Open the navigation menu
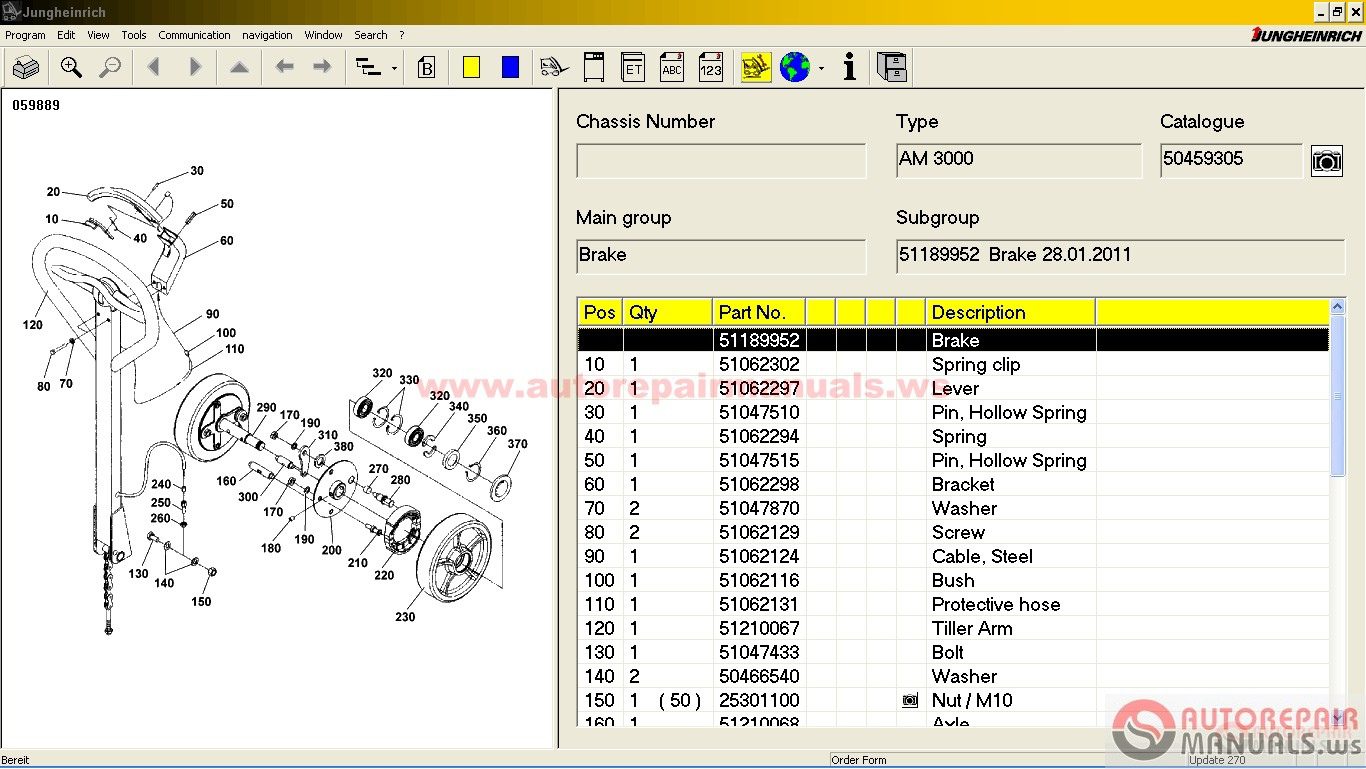Image resolution: width=1366 pixels, height=769 pixels. click(x=267, y=35)
